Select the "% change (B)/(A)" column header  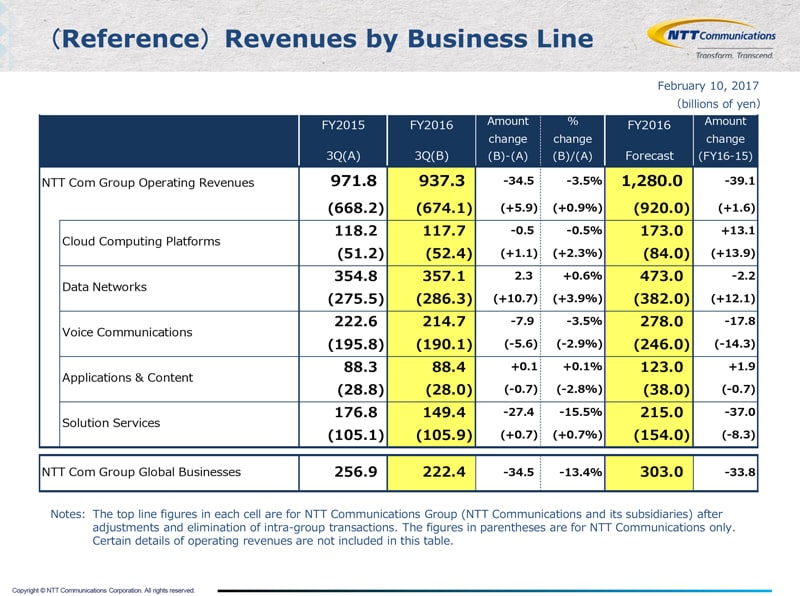pyautogui.click(x=572, y=139)
